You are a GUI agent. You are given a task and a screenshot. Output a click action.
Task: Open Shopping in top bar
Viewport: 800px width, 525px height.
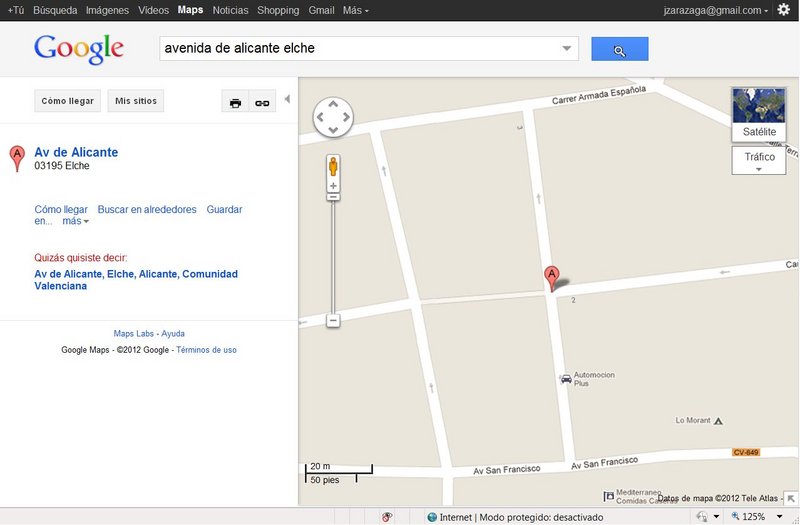tap(278, 10)
